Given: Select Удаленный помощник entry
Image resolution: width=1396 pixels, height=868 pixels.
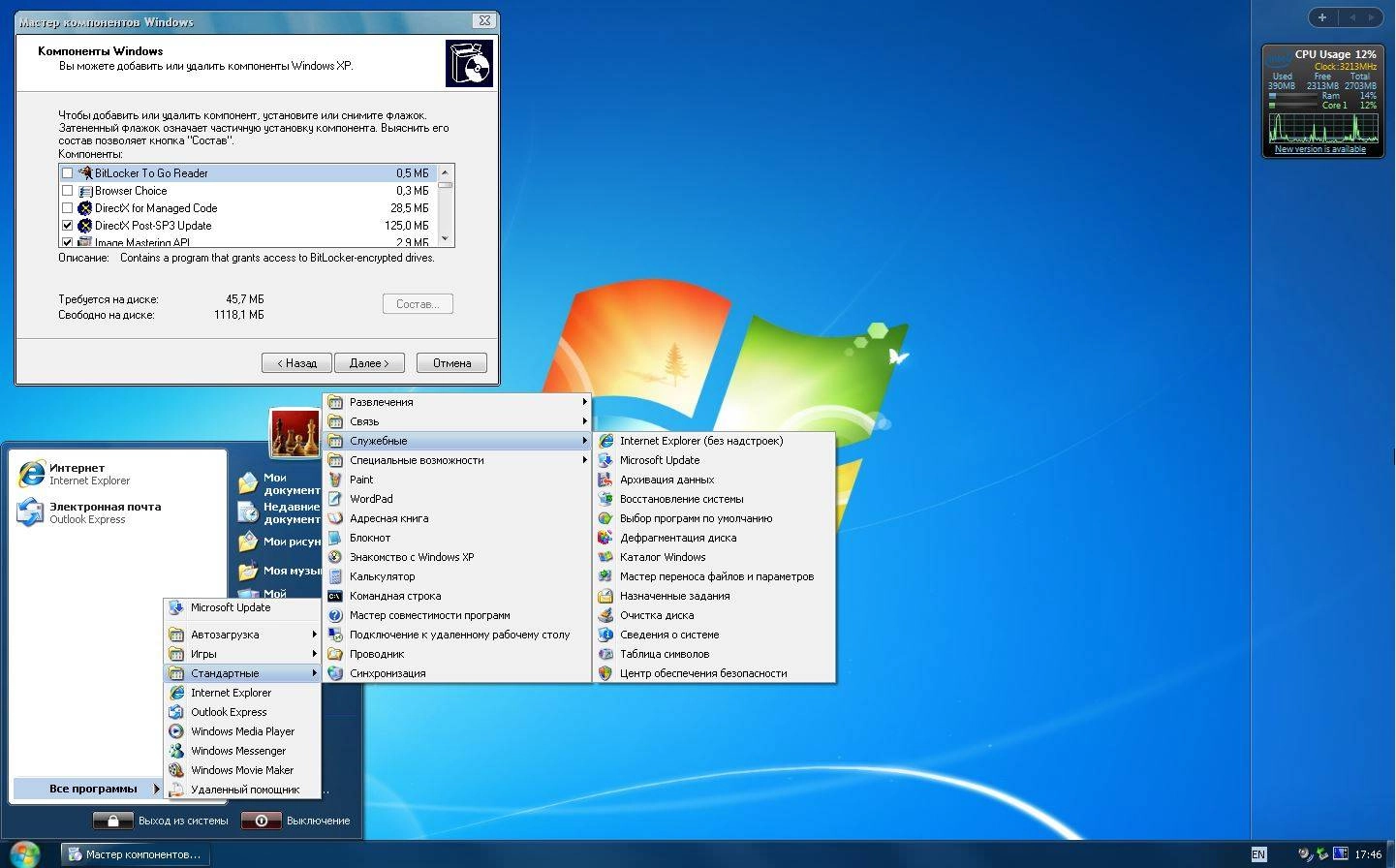Looking at the screenshot, I should pos(242,790).
